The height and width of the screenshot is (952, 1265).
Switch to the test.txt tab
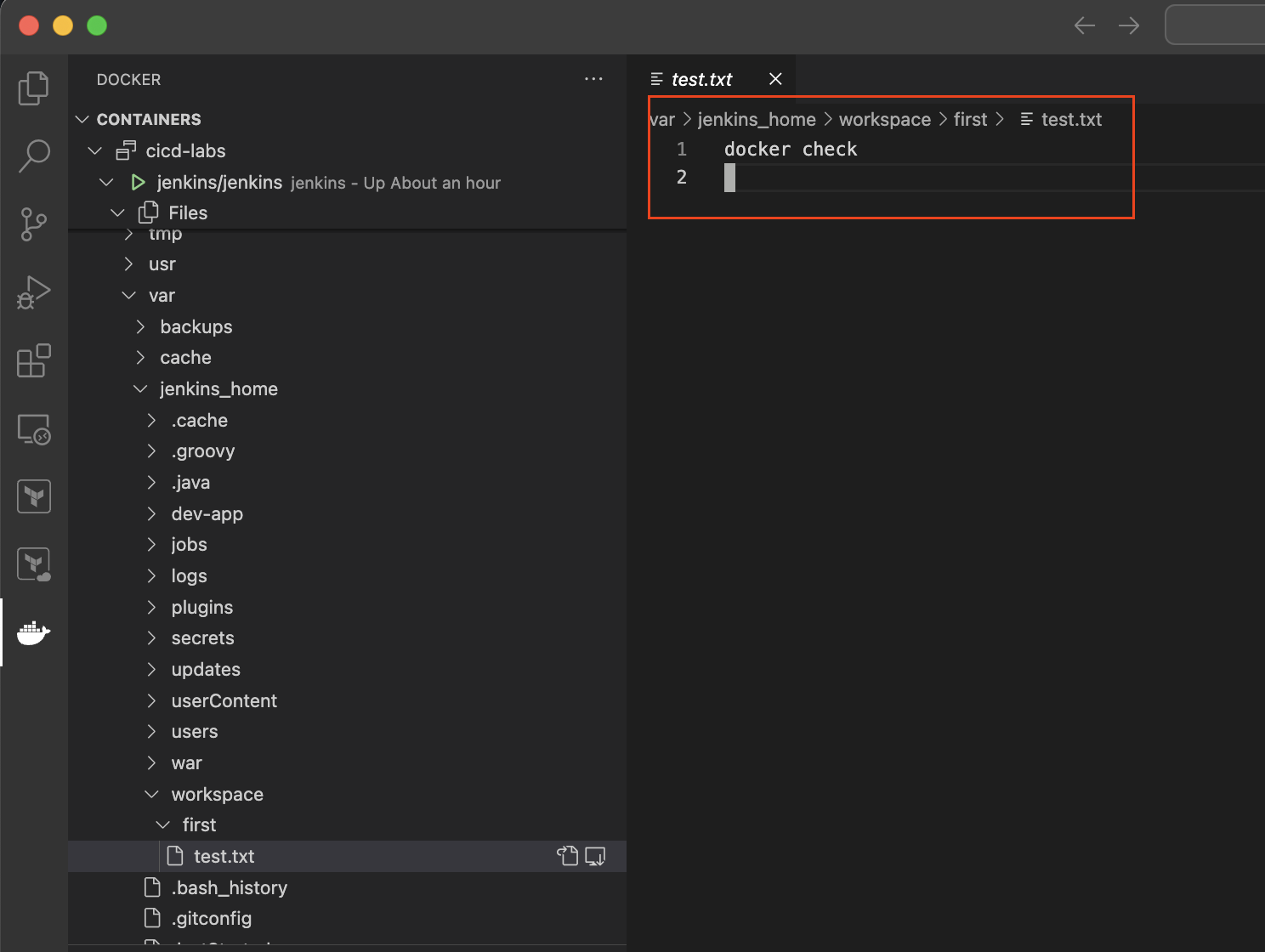tap(701, 79)
